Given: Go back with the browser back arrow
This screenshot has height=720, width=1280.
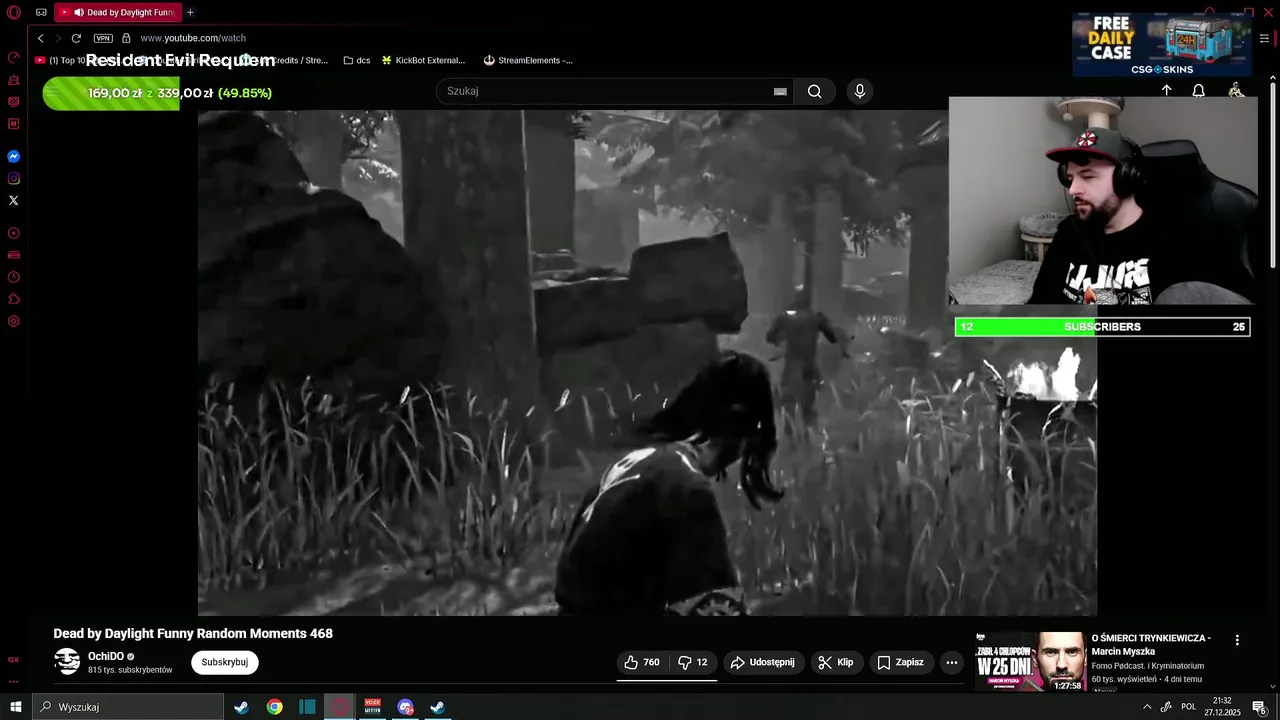Looking at the screenshot, I should click(40, 38).
